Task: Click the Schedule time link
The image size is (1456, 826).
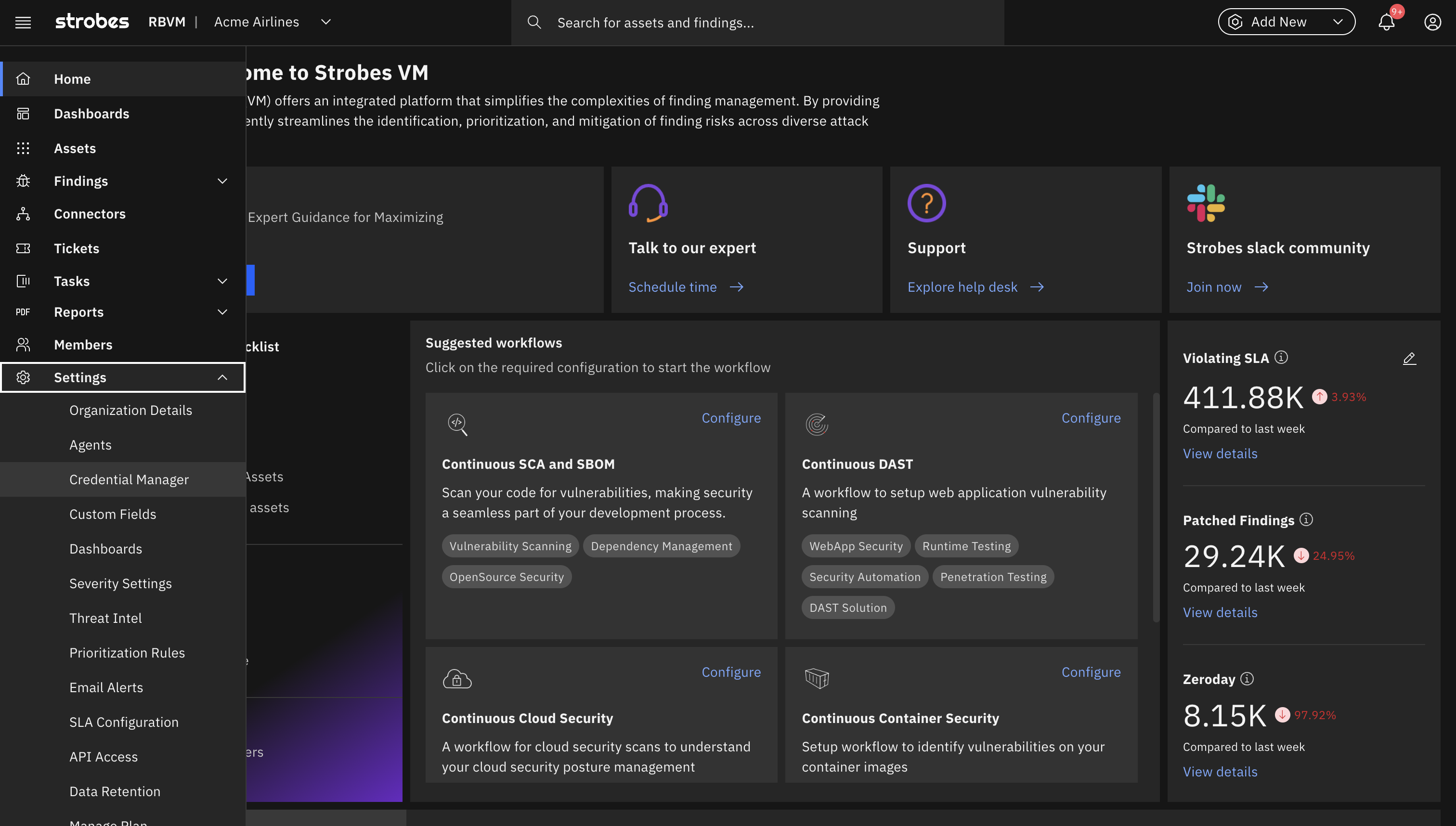Action: coord(686,287)
